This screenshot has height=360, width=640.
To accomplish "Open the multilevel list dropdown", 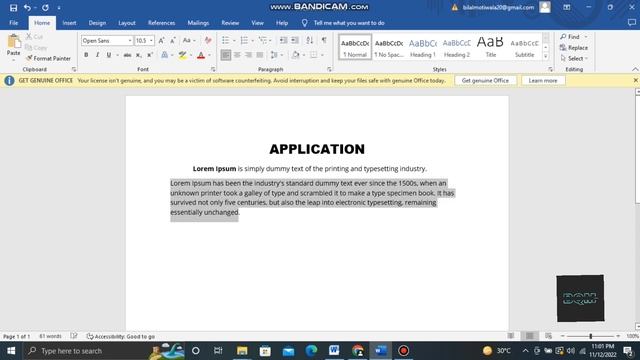I will tap(270, 40).
